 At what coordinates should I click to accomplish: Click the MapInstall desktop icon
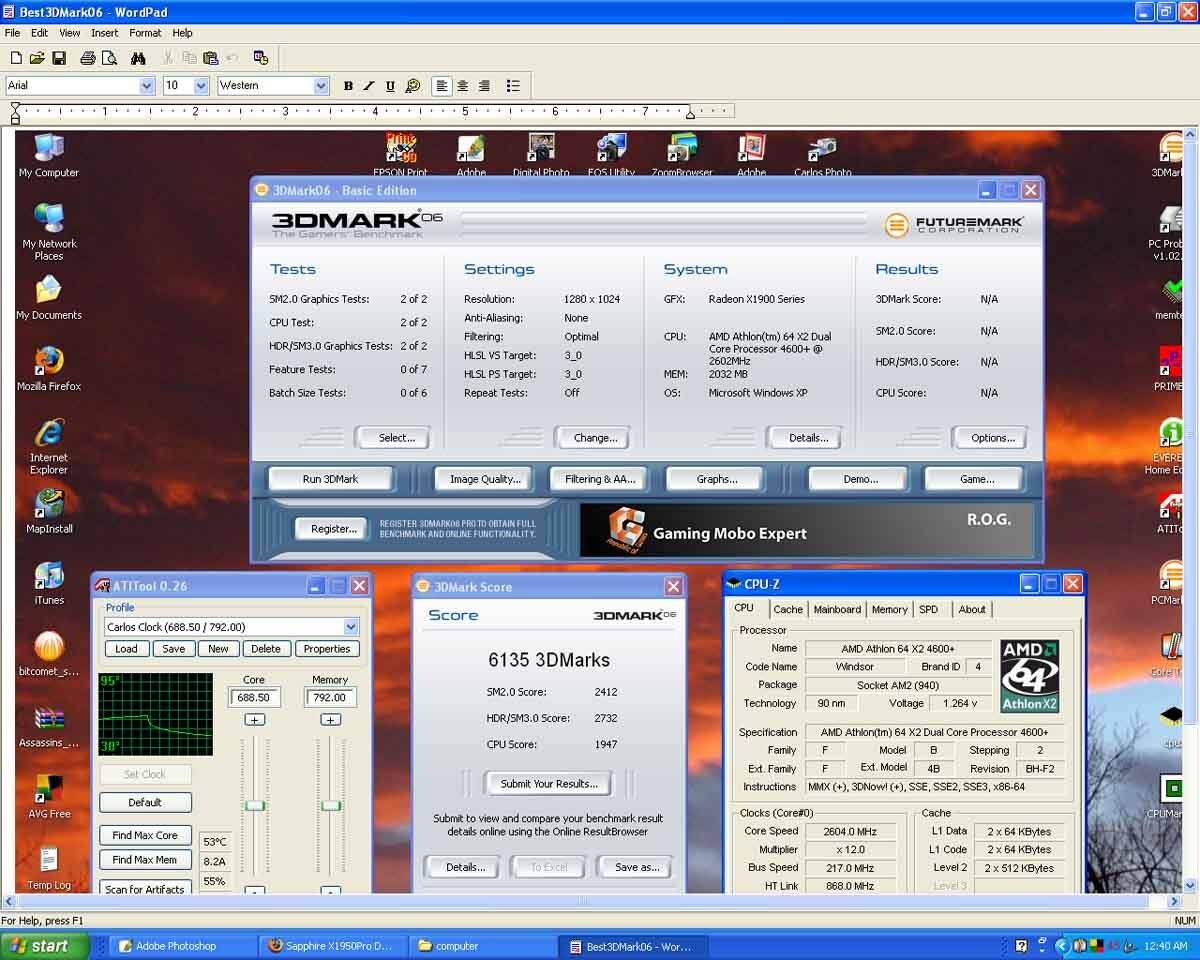(48, 512)
